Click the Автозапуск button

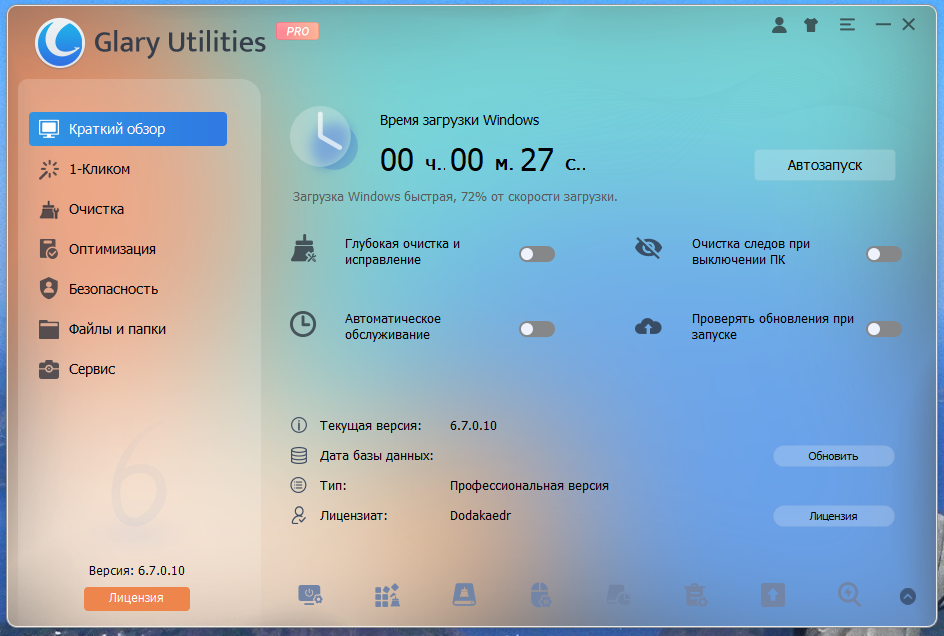(824, 164)
